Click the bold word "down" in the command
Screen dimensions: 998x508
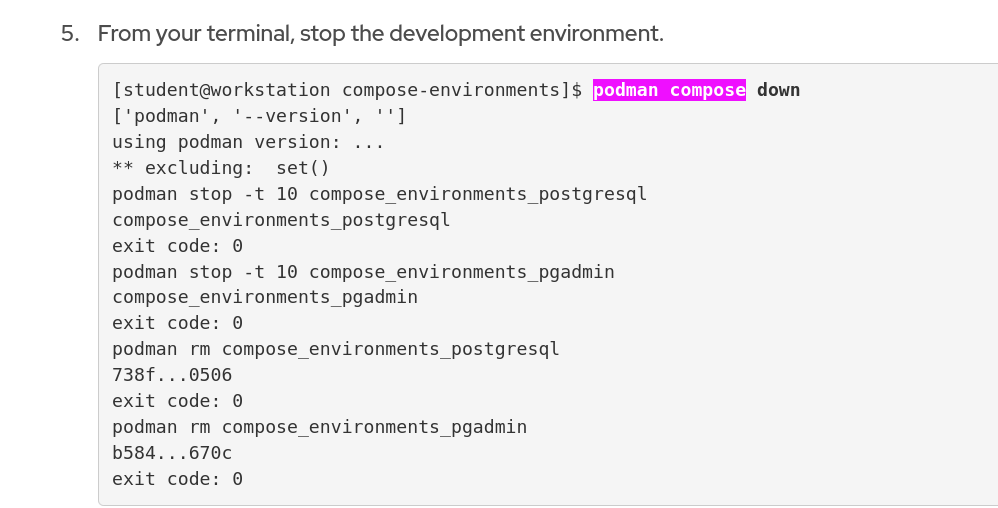pyautogui.click(x=778, y=90)
